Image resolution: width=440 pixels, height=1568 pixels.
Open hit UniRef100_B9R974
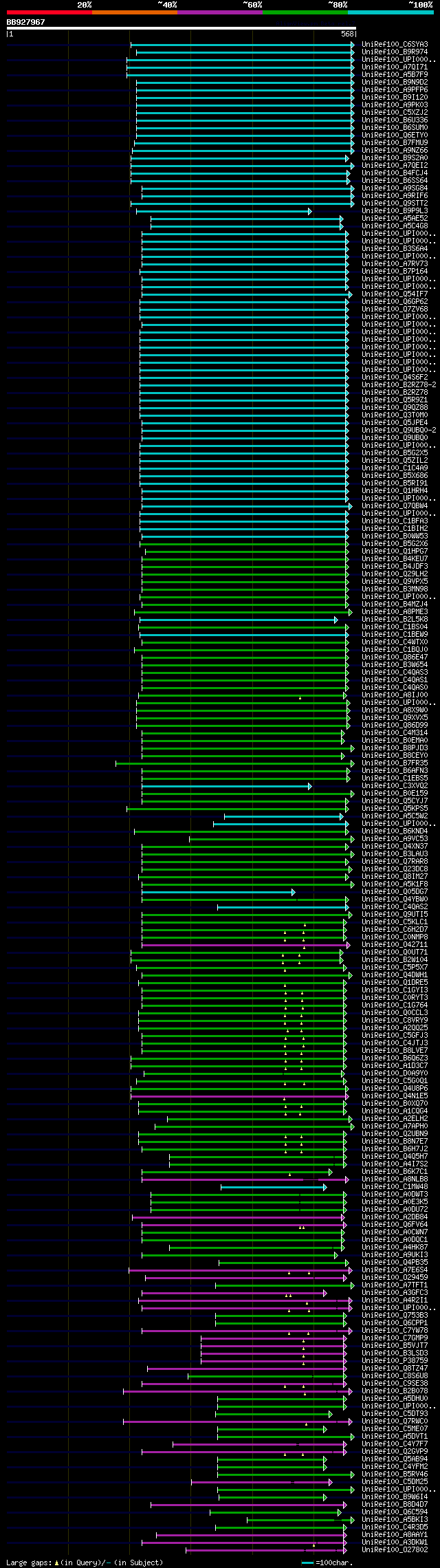(x=395, y=52)
